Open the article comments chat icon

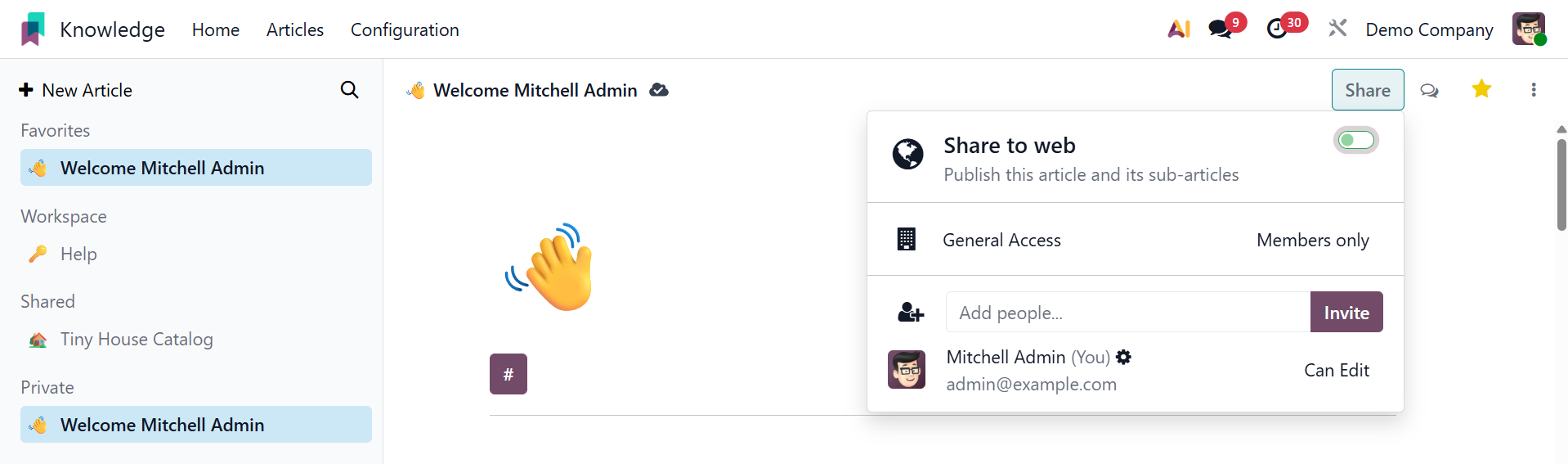coord(1429,90)
